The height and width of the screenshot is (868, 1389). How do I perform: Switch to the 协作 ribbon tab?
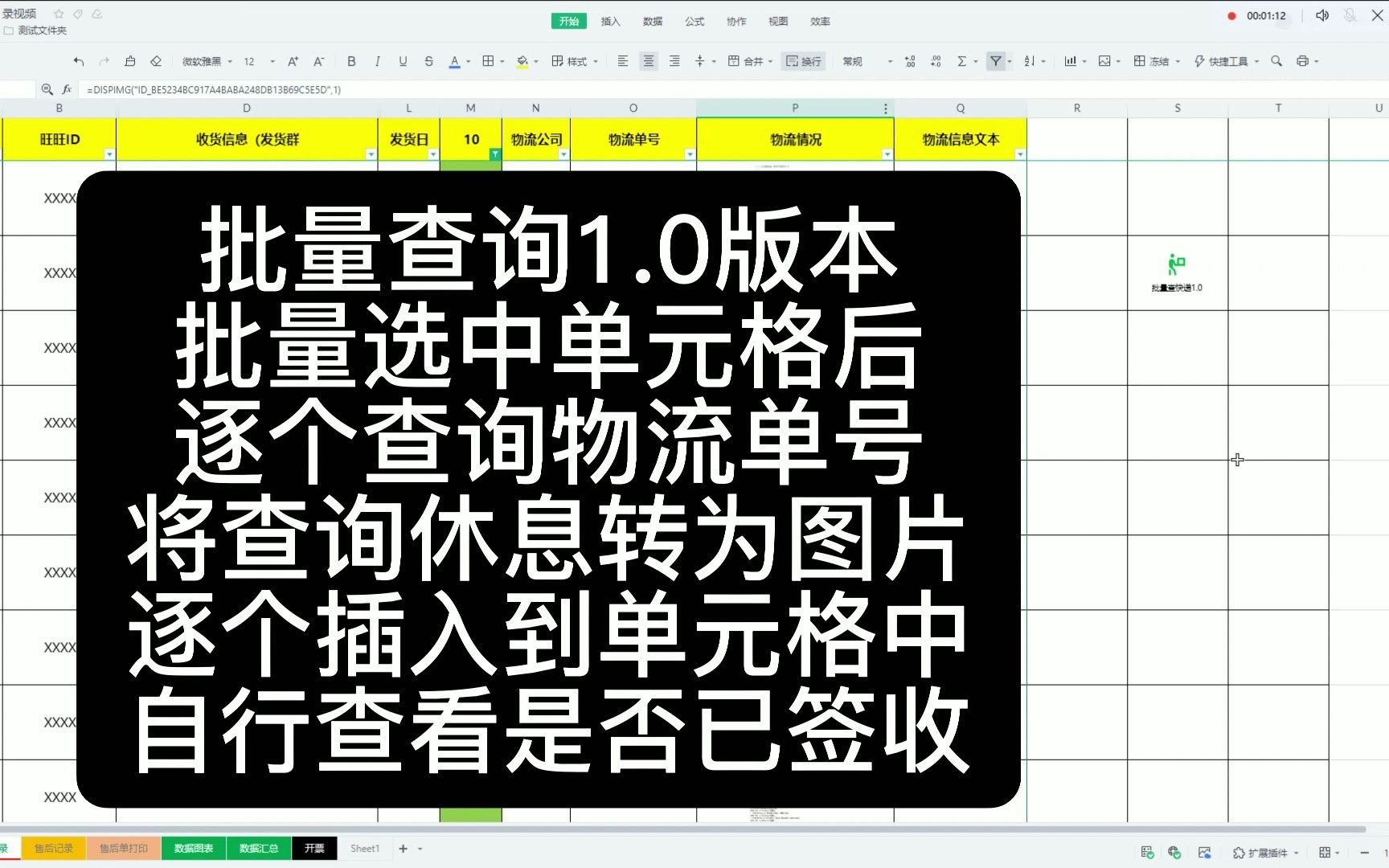736,22
